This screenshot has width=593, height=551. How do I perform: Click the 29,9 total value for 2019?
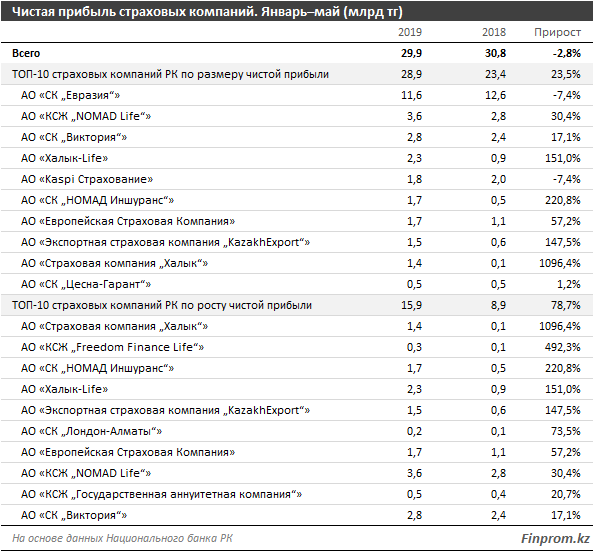[411, 53]
